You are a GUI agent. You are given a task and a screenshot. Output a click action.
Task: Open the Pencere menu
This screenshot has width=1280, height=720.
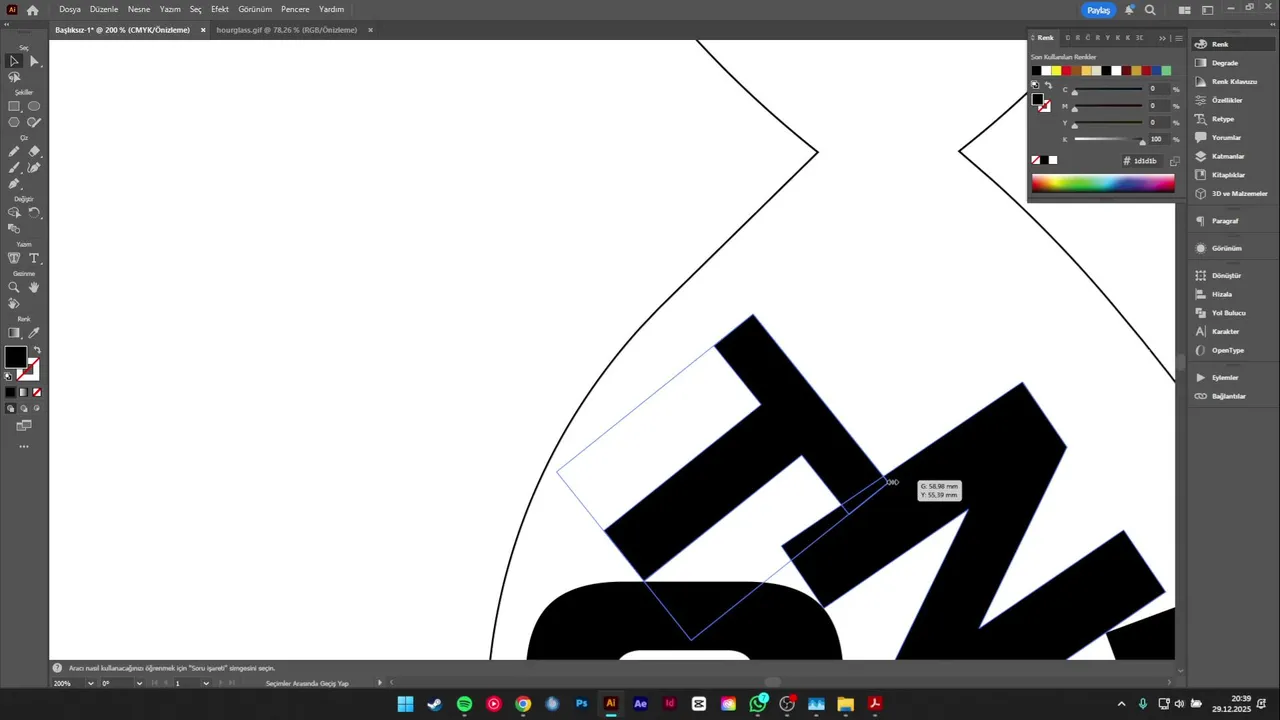pos(295,9)
